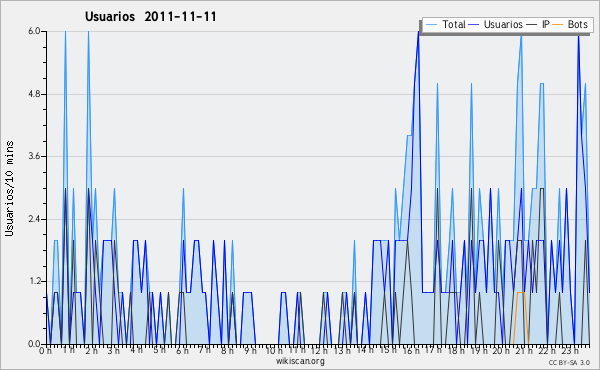Click the light blue Total legend line
600x370 pixels.
[431, 25]
